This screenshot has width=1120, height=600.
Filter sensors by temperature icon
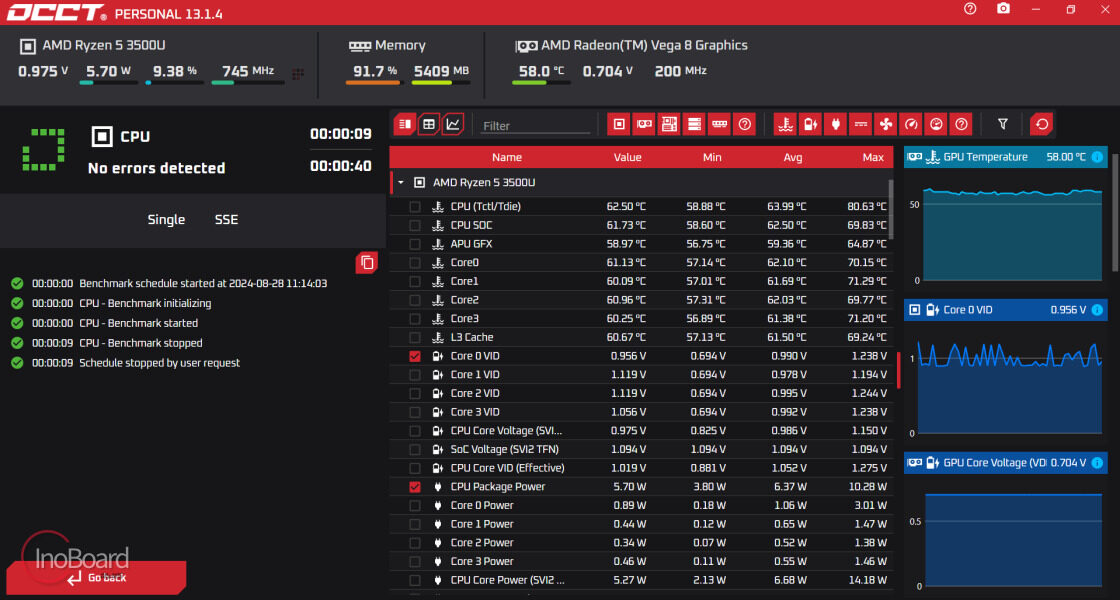tap(785, 124)
